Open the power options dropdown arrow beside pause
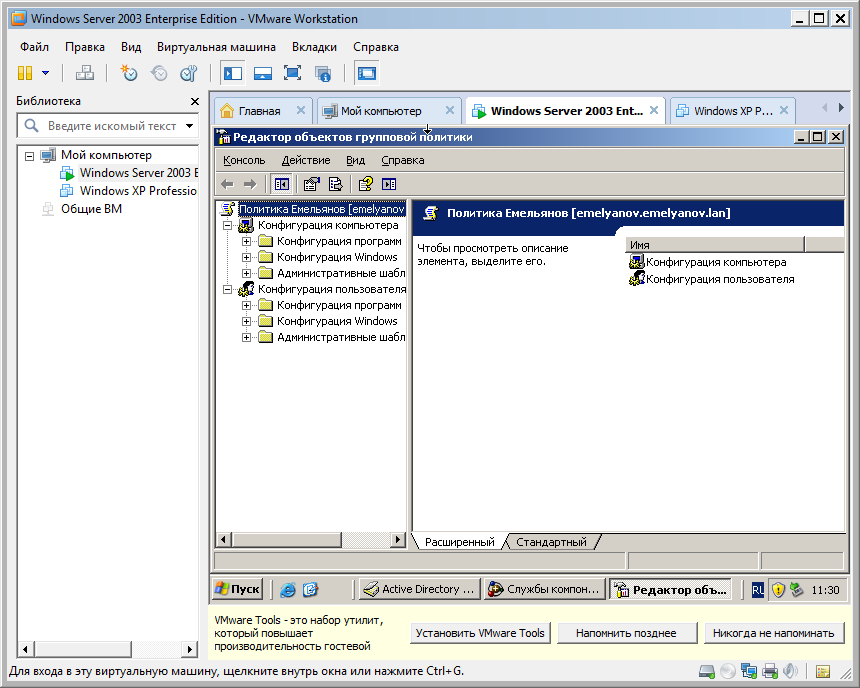The width and height of the screenshot is (860, 688). click(x=46, y=73)
